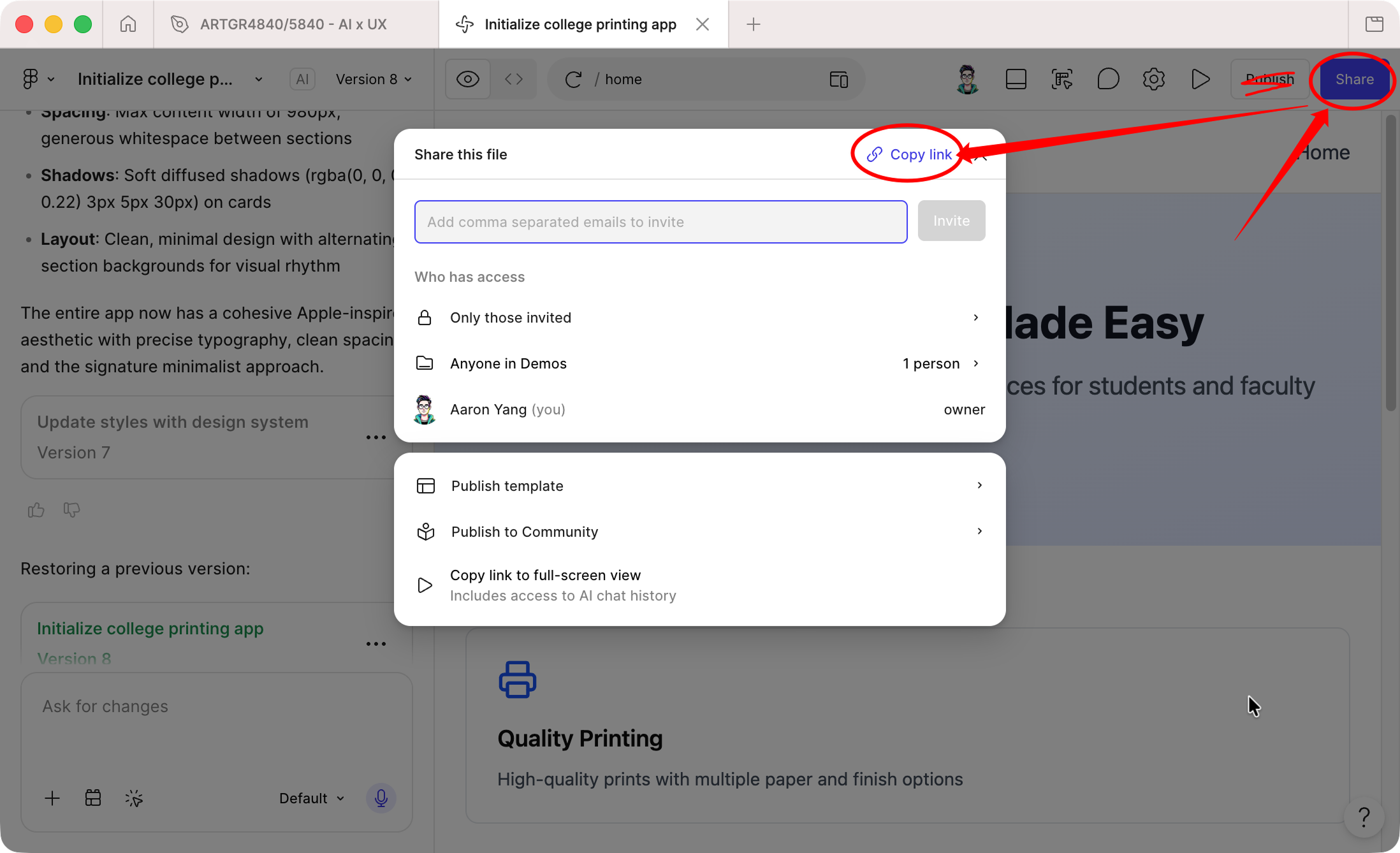Open Publish template option
The width and height of the screenshot is (1400, 853).
tap(700, 486)
